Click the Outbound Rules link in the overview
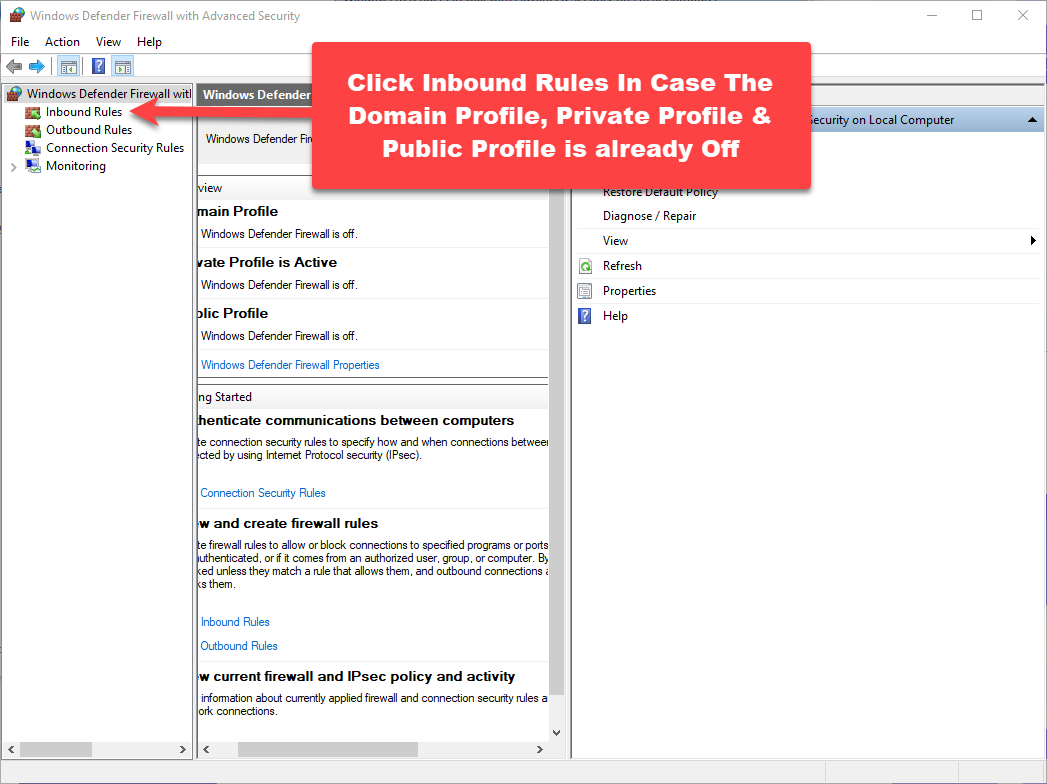Viewport: 1047px width, 784px height. tap(239, 646)
